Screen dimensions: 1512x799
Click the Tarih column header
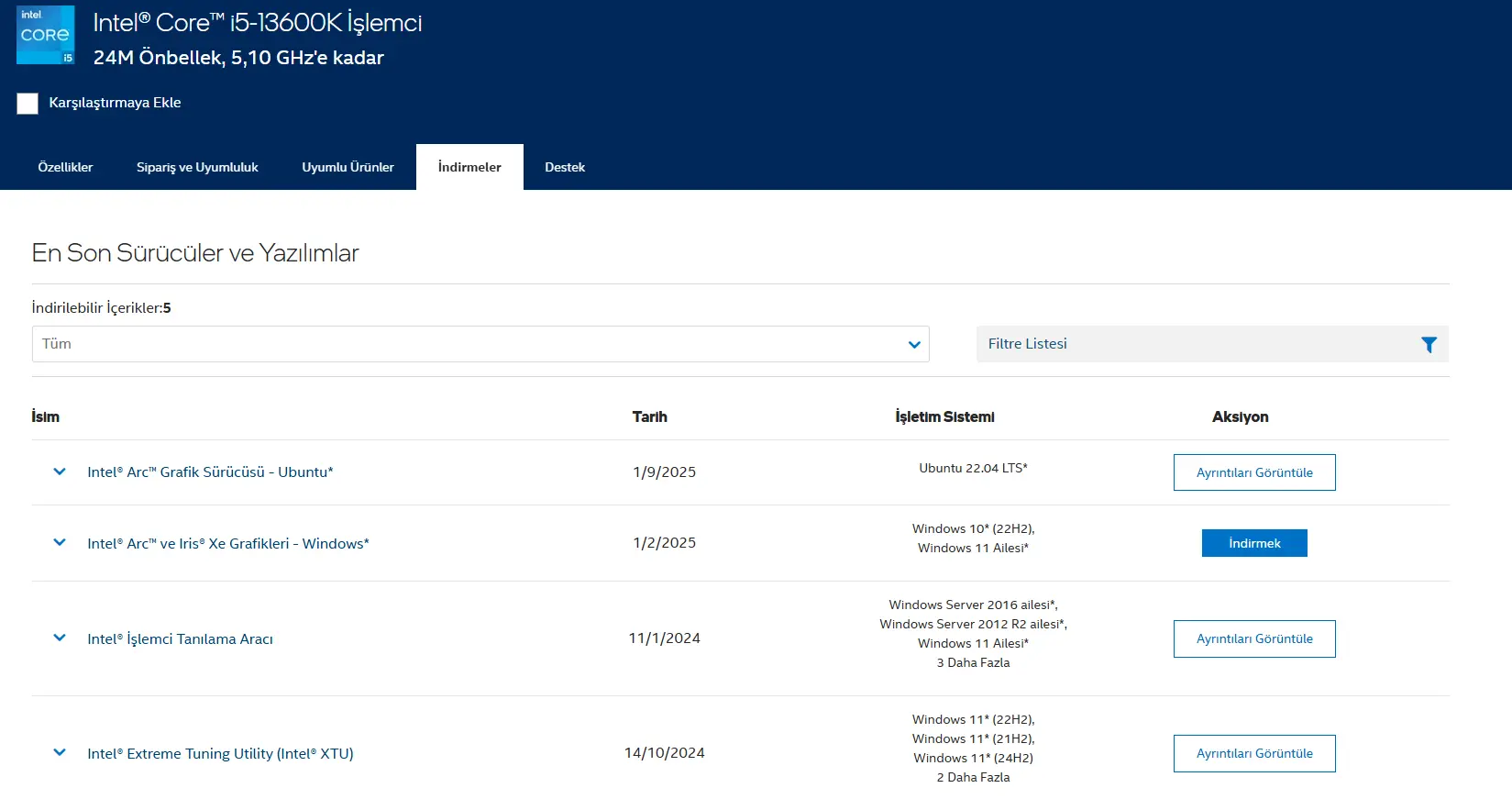(650, 416)
